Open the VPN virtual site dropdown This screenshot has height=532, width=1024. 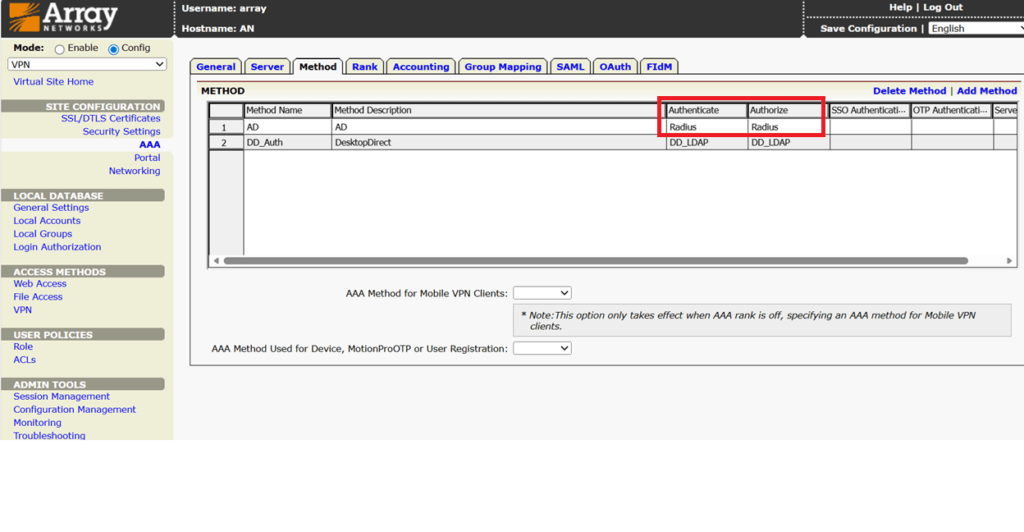coord(87,64)
